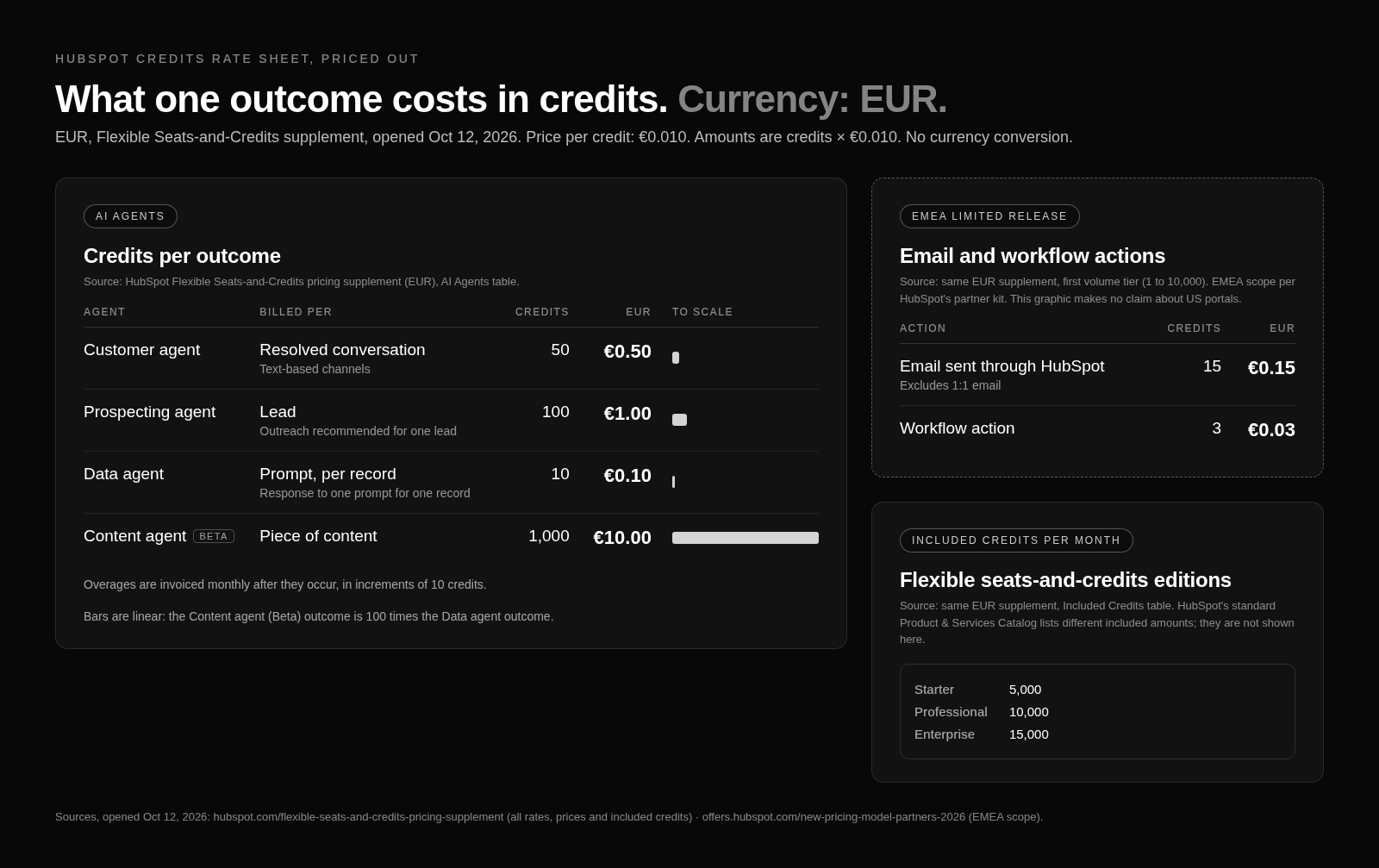Click the 'Customer agent' row label
Image resolution: width=1379 pixels, height=868 pixels.
pos(141,350)
